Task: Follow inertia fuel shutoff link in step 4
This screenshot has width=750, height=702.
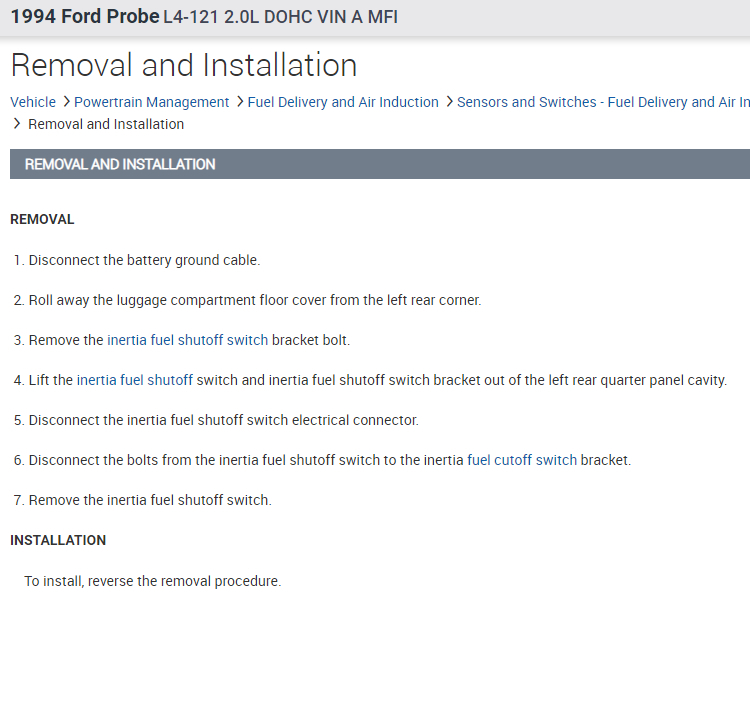Action: [x=134, y=380]
